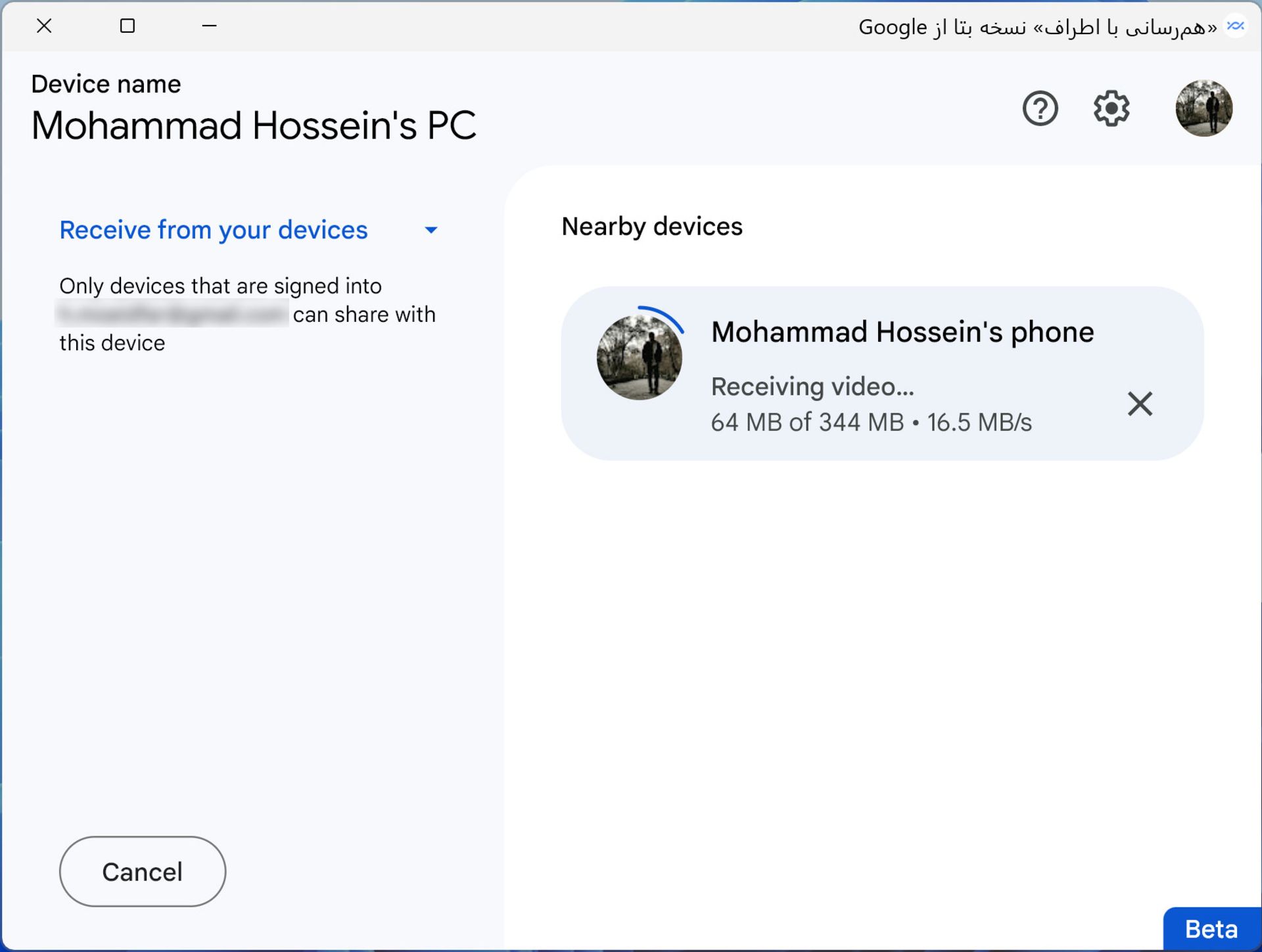1262x952 pixels.
Task: Cancel the video transfer with the X icon
Action: coord(1140,403)
